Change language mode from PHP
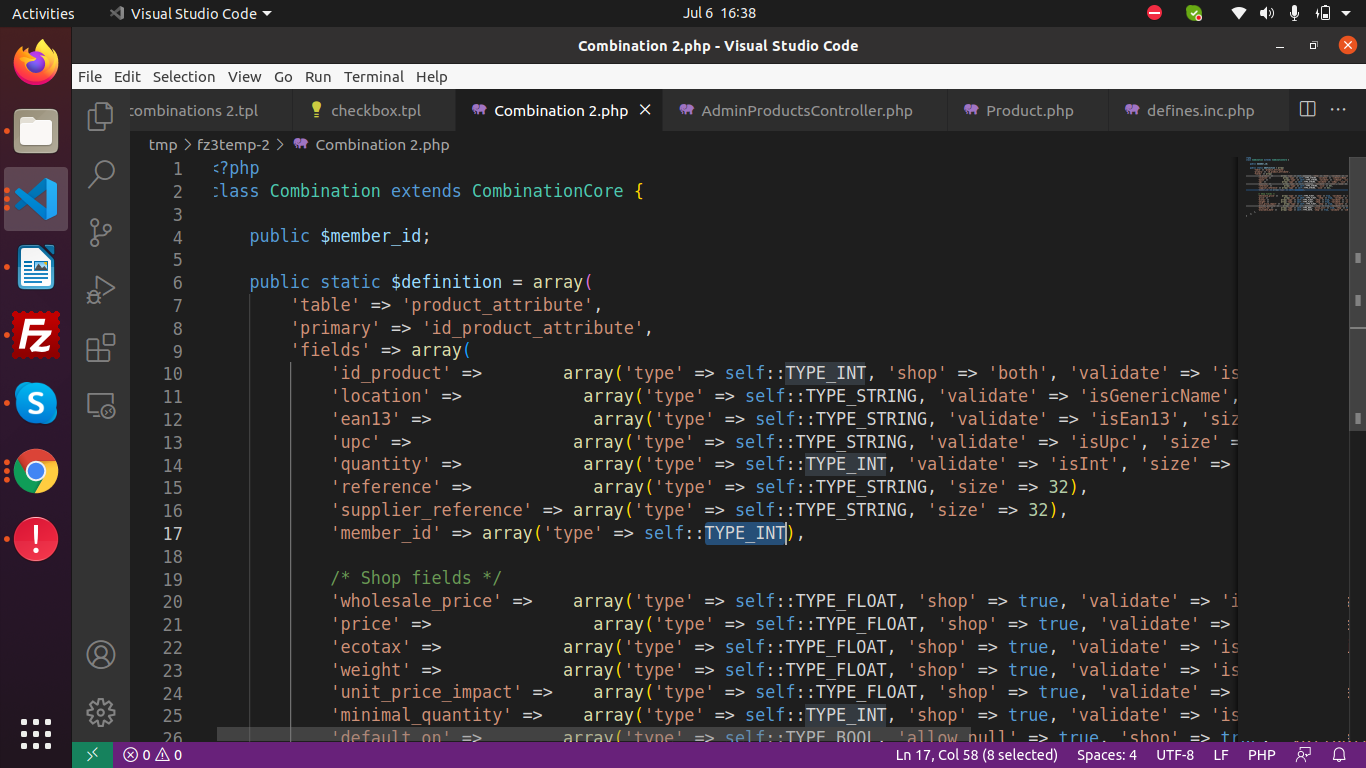Image resolution: width=1366 pixels, height=768 pixels. [1261, 755]
